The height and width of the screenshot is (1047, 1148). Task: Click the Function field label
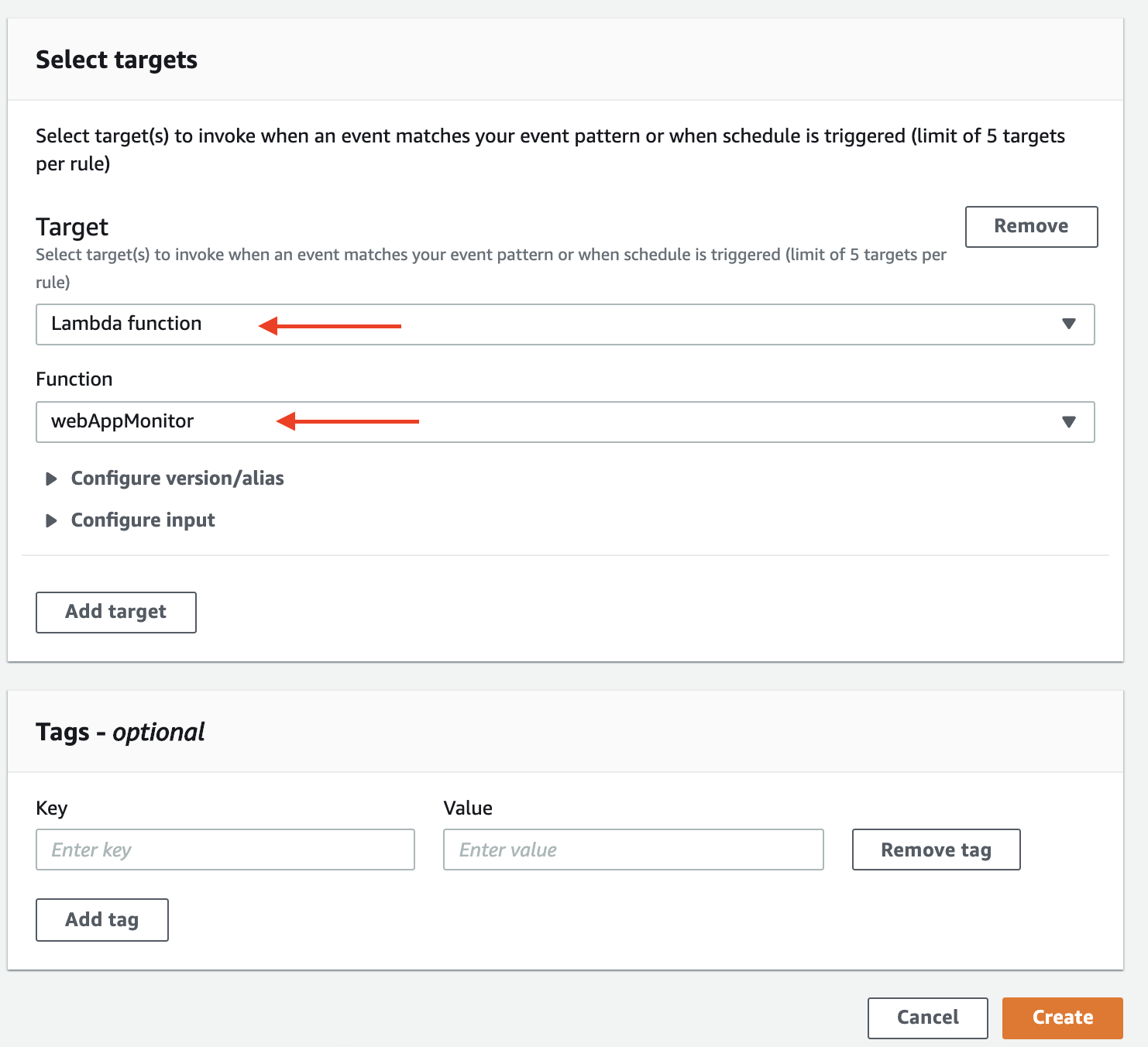(74, 379)
